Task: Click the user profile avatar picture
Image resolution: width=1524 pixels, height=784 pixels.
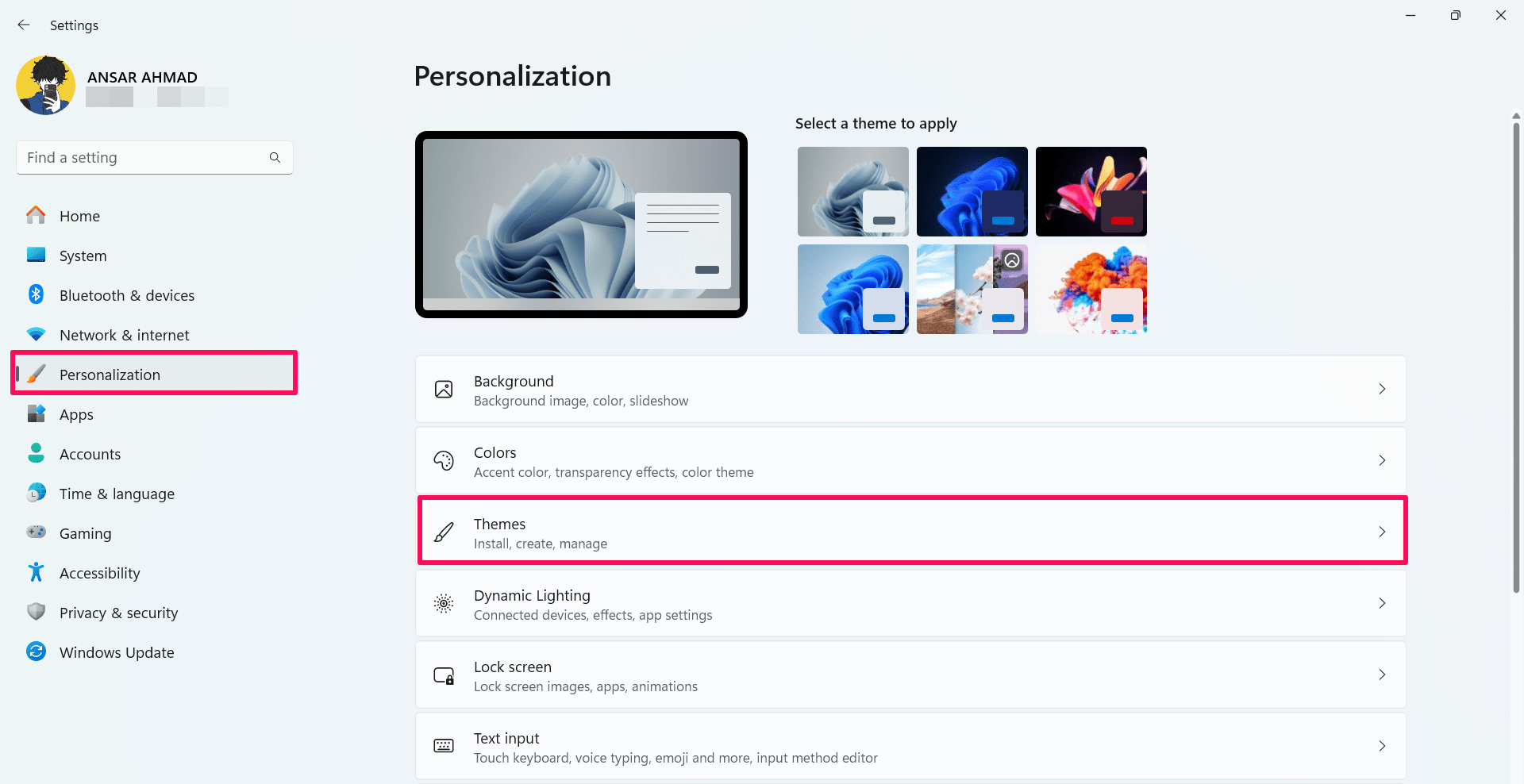Action: [46, 86]
